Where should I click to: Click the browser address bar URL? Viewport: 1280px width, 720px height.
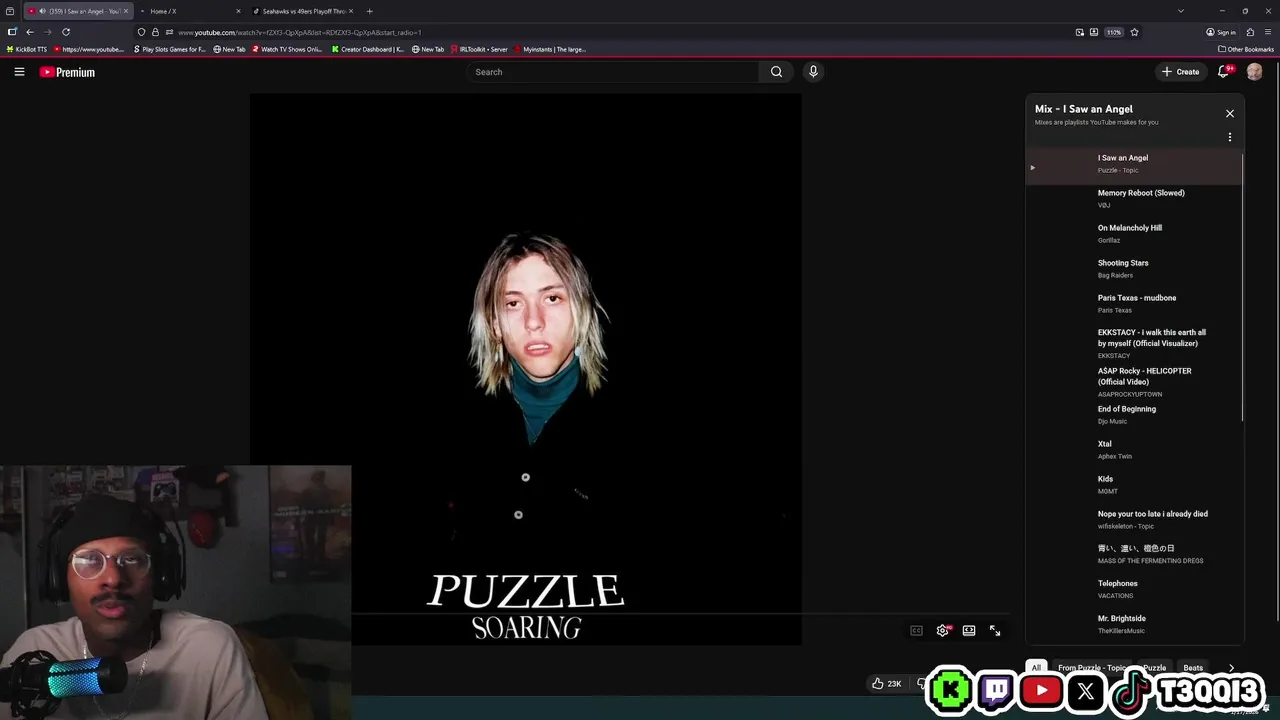pos(300,32)
